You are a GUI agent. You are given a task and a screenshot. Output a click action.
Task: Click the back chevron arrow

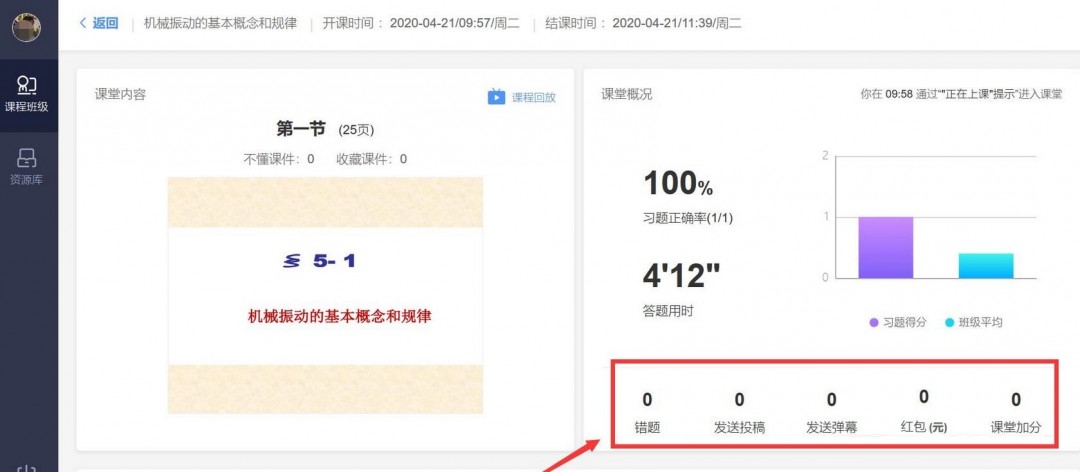coord(83,23)
